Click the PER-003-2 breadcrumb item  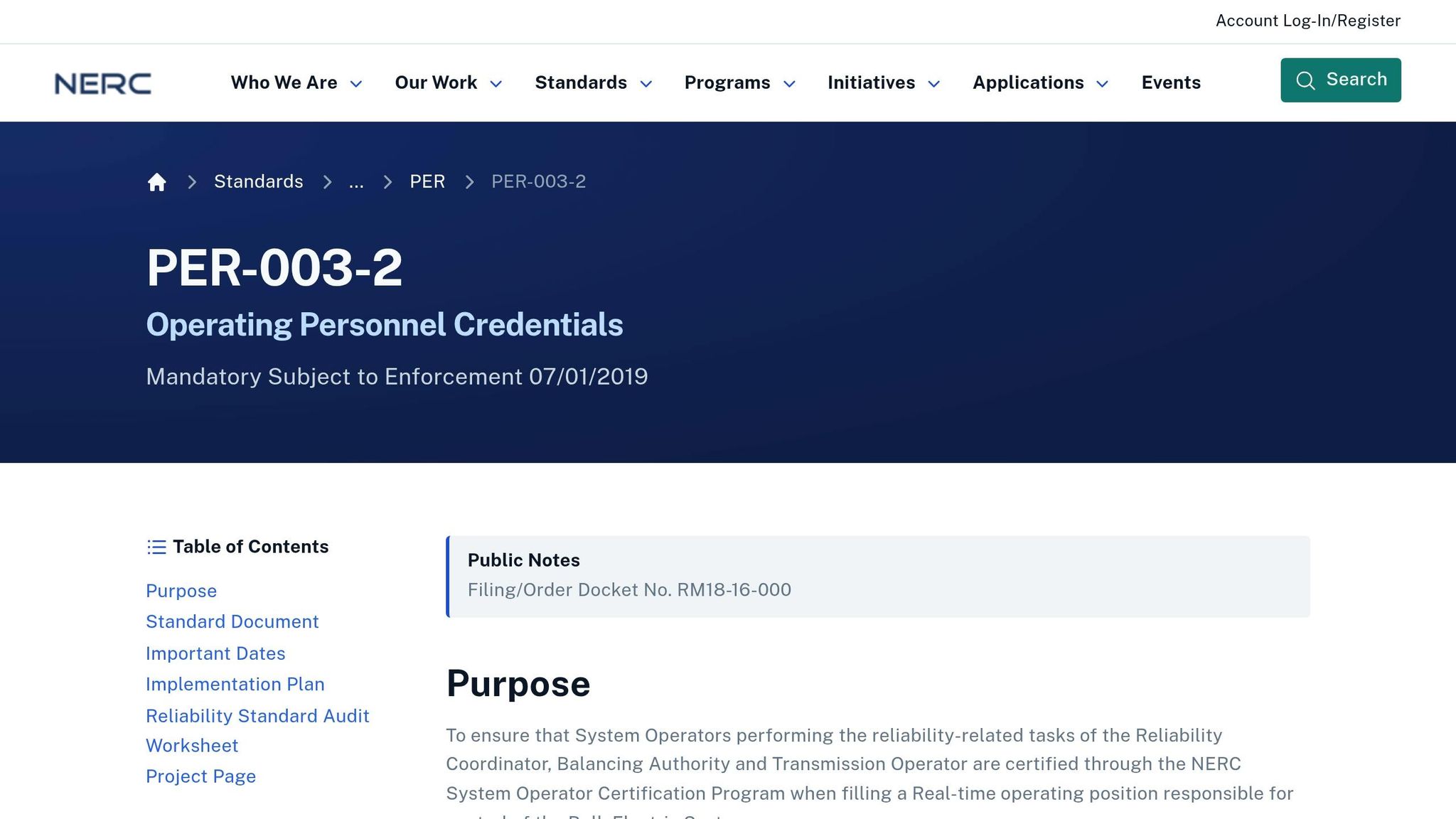pyautogui.click(x=539, y=182)
